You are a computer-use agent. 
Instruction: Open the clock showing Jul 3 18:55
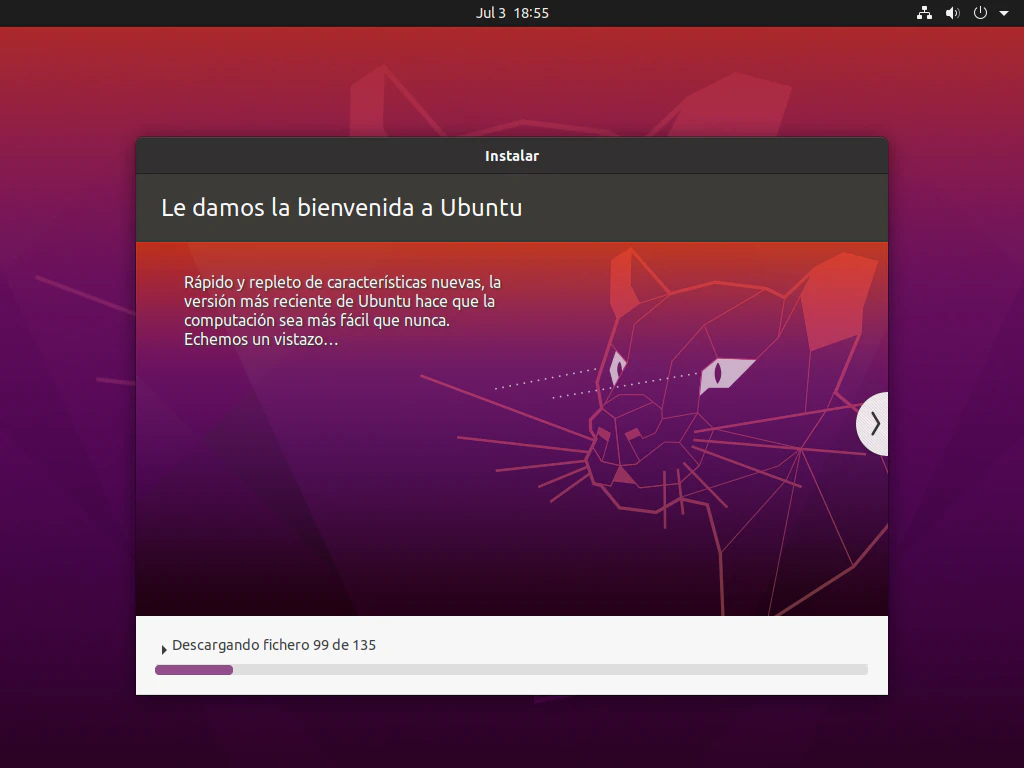pos(512,13)
